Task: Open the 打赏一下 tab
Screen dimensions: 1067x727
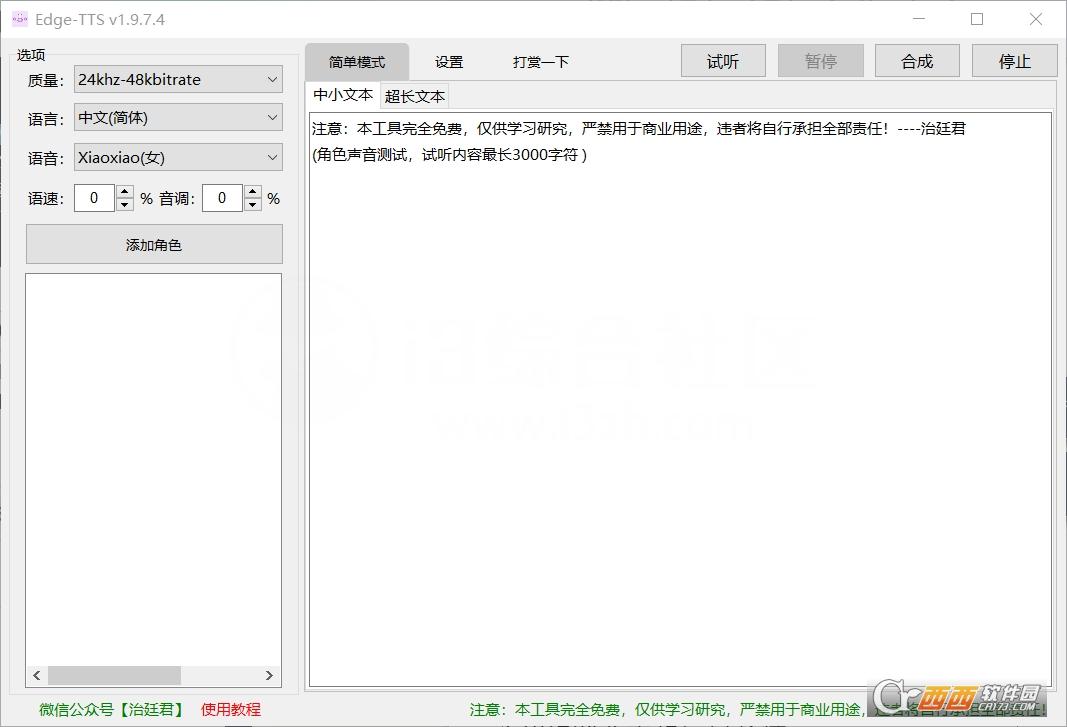Action: (x=541, y=62)
